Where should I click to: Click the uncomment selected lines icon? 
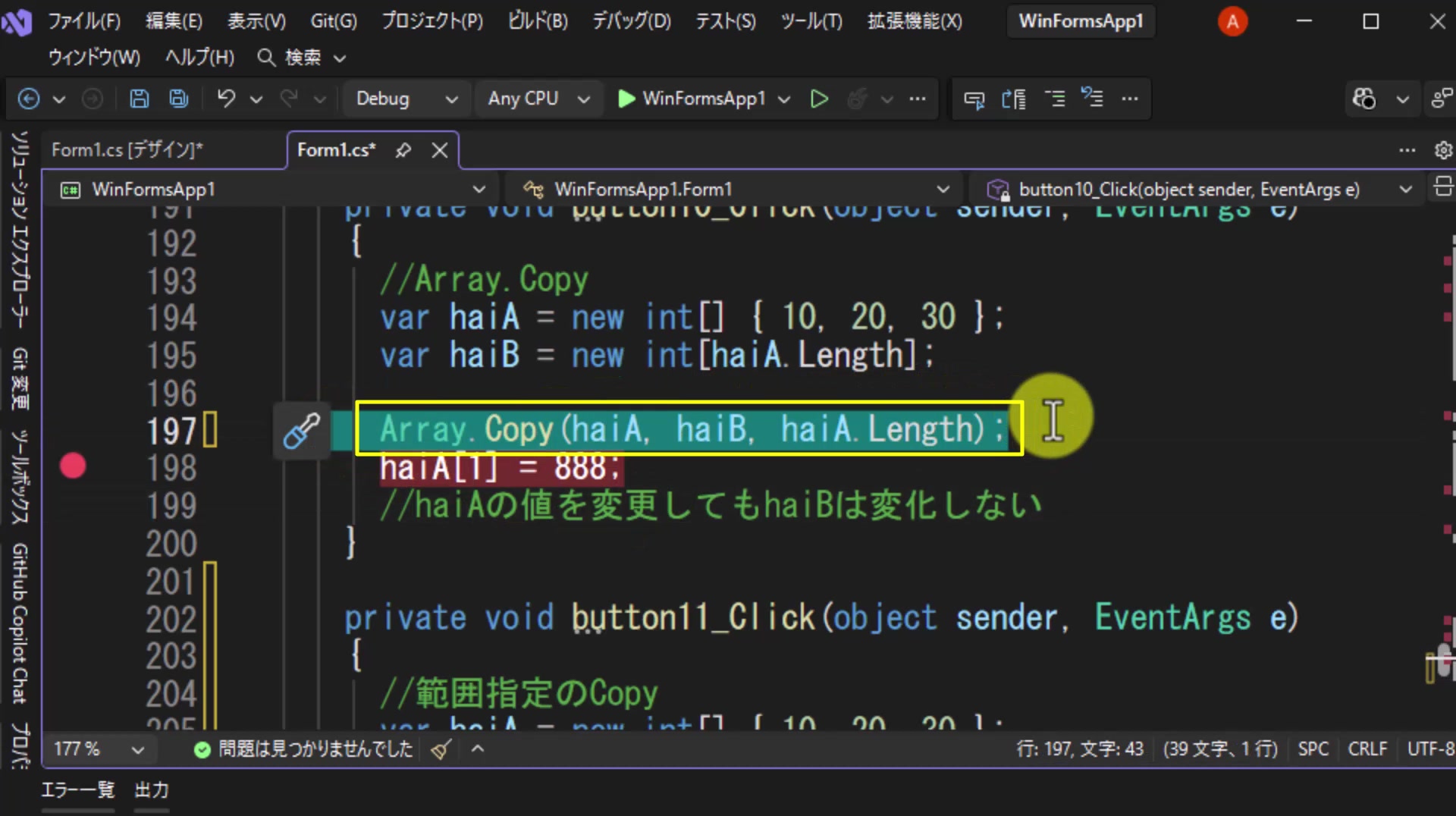(1092, 99)
